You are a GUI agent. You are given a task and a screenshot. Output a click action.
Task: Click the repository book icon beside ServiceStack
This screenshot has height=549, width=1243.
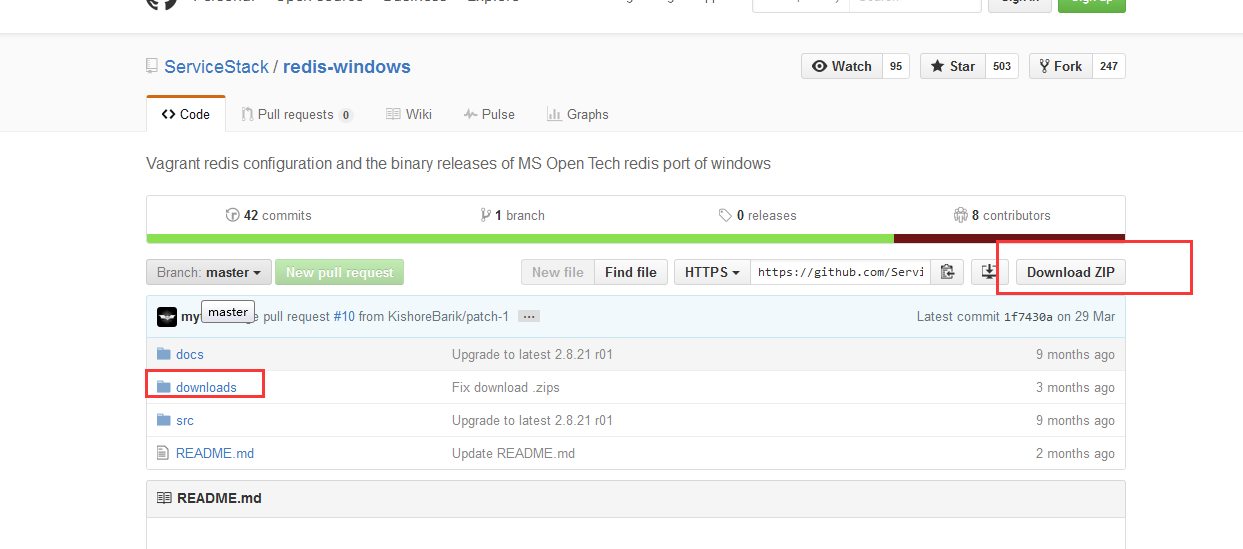[x=152, y=67]
